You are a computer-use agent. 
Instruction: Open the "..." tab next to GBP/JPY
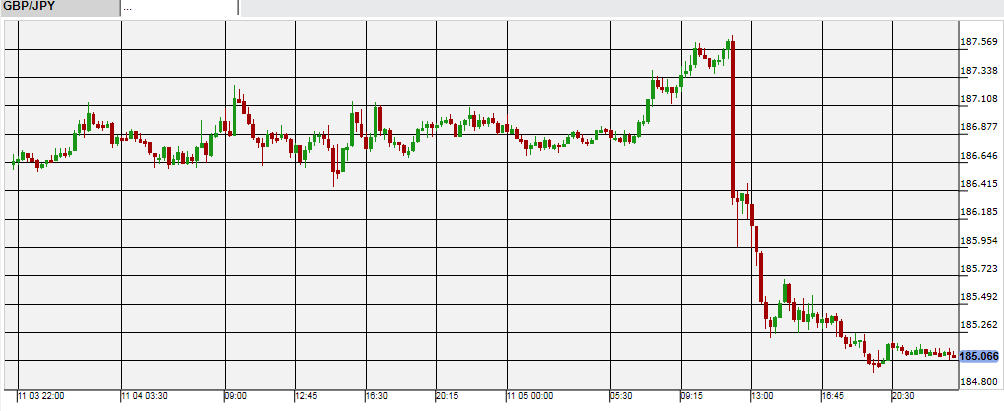180,7
